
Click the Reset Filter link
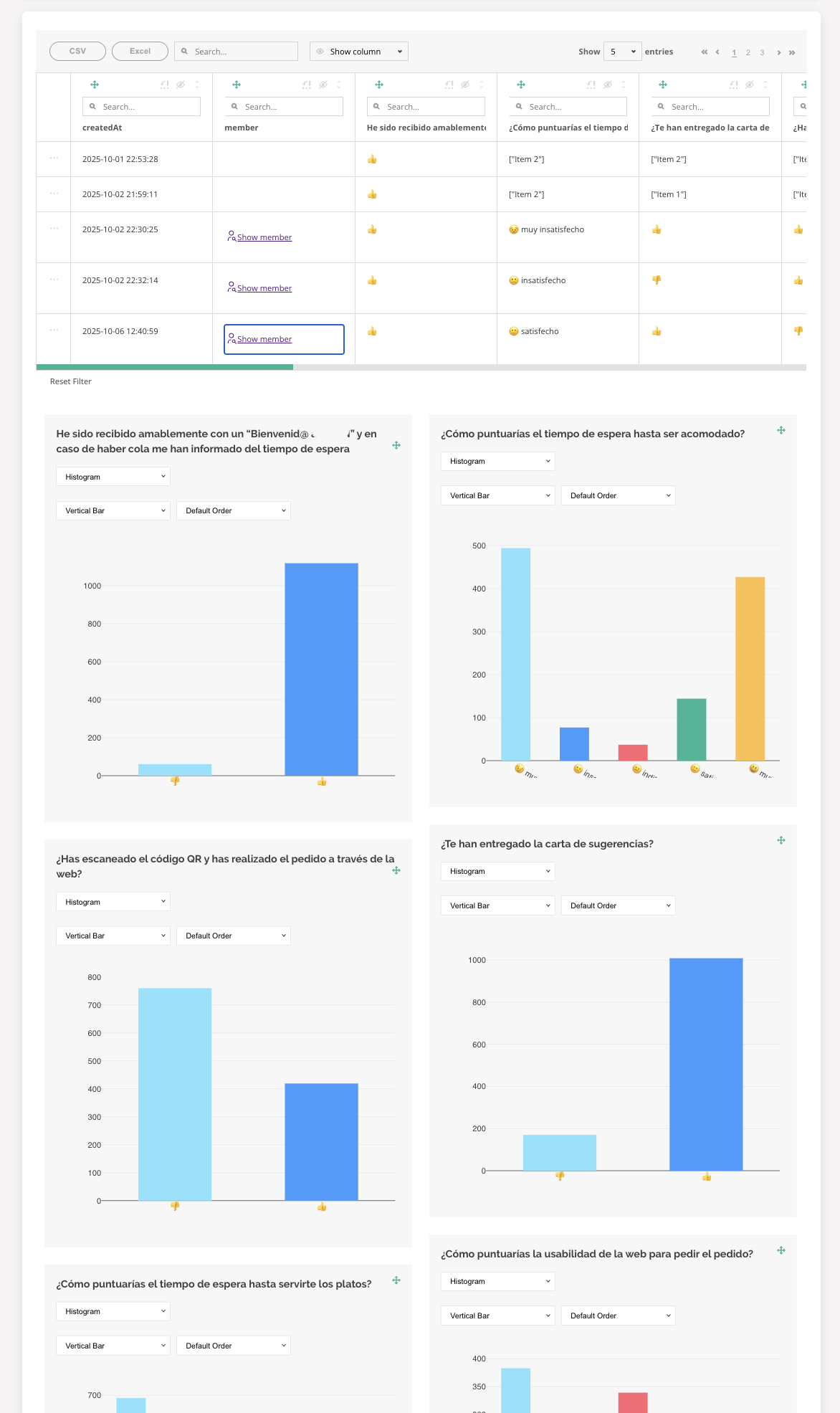[71, 381]
